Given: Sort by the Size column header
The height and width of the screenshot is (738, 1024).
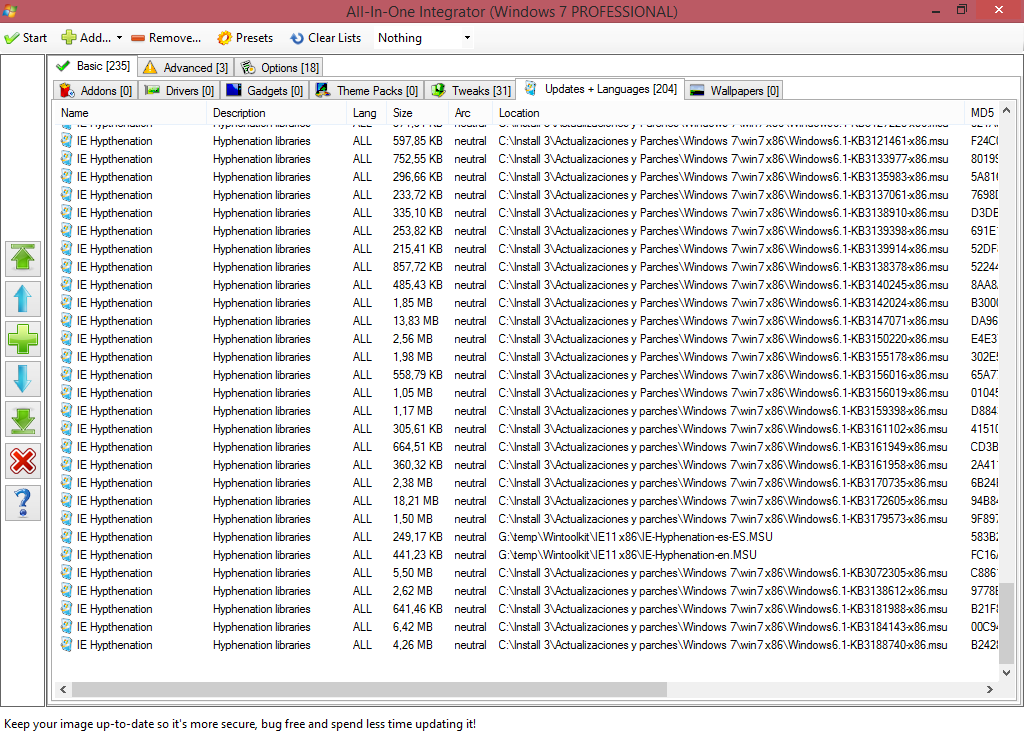Looking at the screenshot, I should [x=419, y=112].
